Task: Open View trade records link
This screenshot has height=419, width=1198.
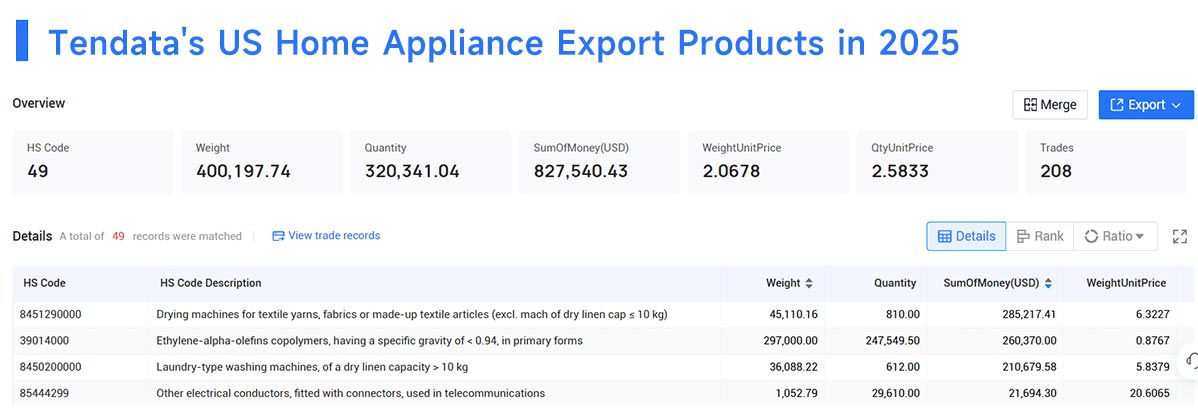Action: [x=326, y=235]
